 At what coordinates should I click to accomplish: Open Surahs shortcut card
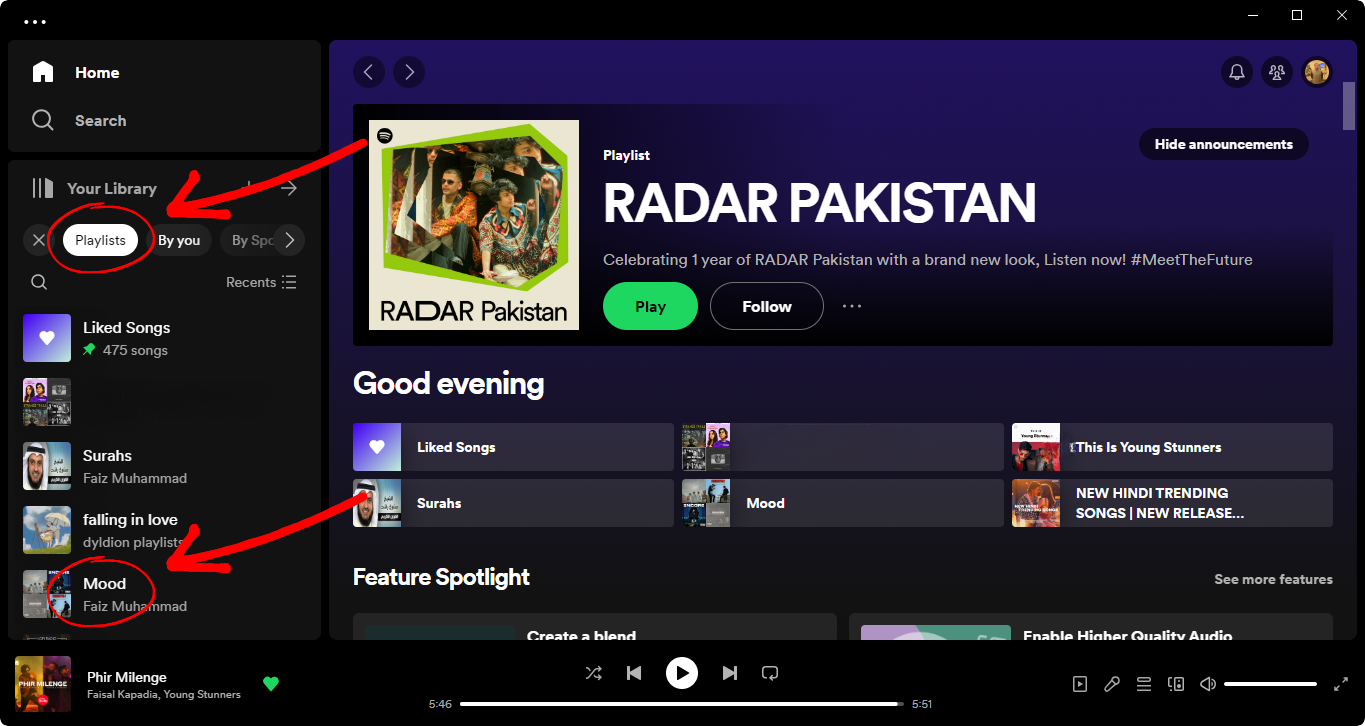click(x=513, y=503)
